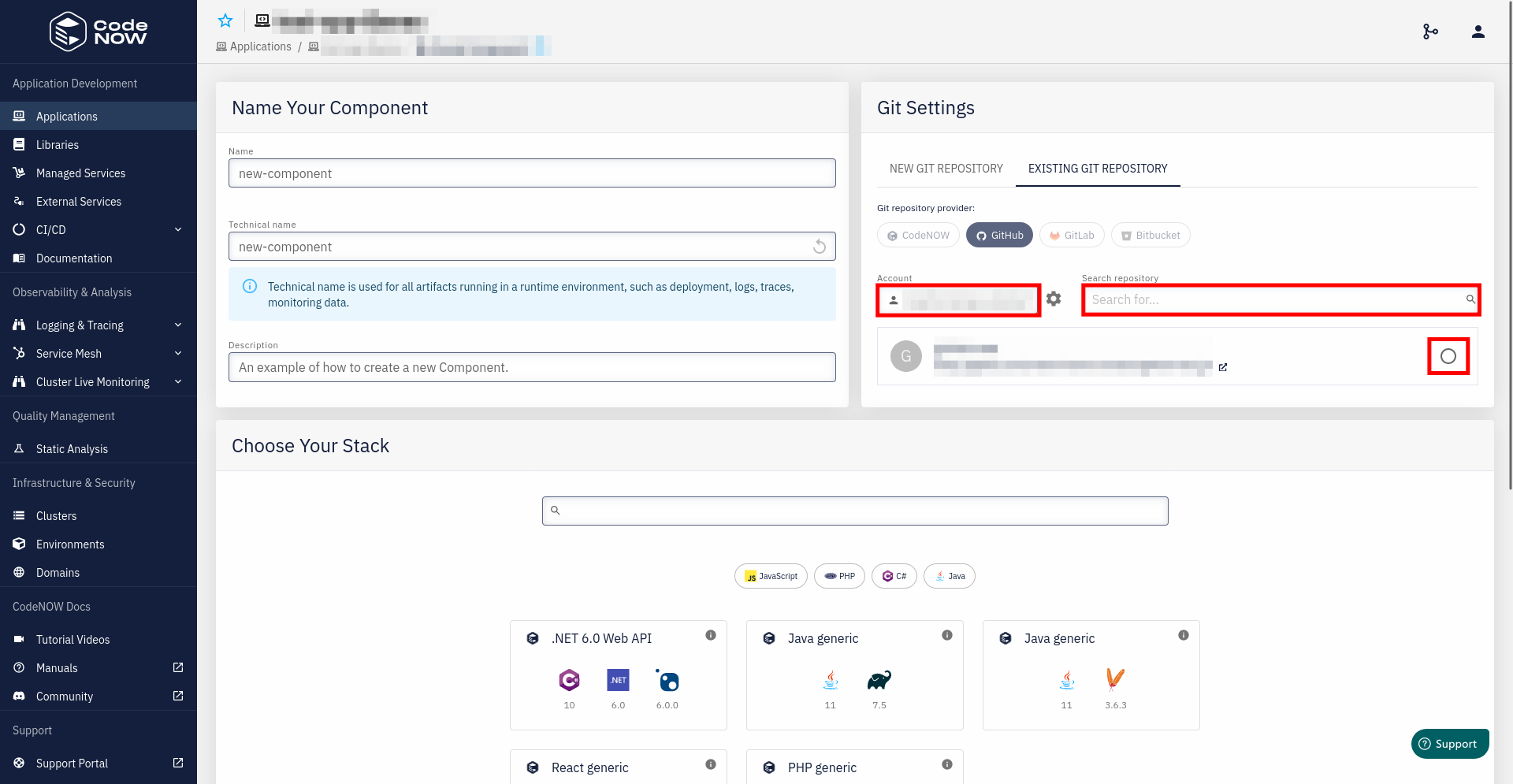Click the Gradle 7.5 icon in Java generic card
The width and height of the screenshot is (1513, 784).
click(x=879, y=680)
